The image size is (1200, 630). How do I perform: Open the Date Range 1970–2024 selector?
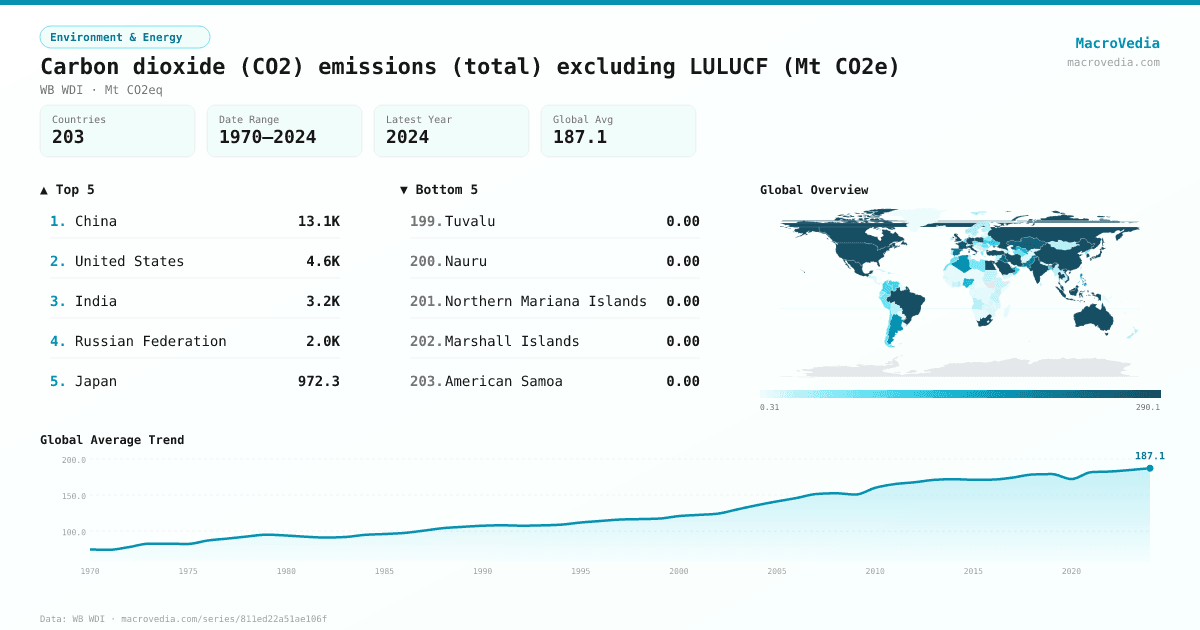coord(284,130)
